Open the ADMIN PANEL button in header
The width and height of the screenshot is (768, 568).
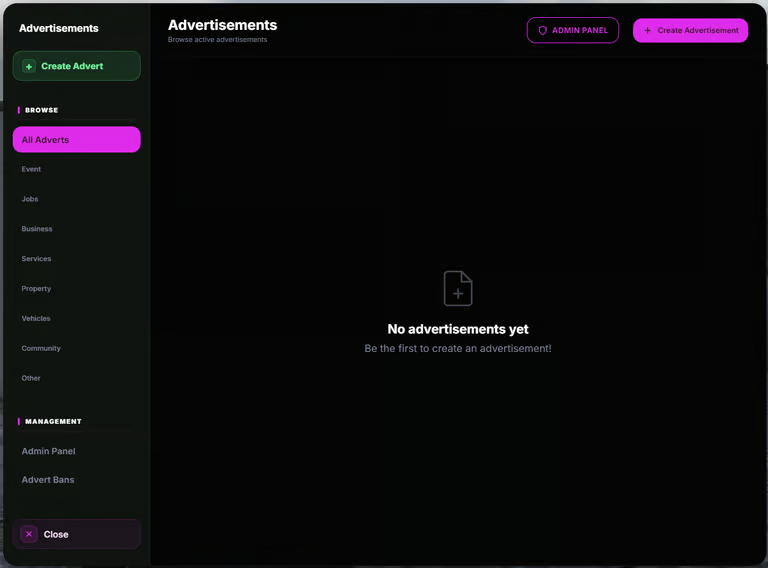(x=573, y=30)
